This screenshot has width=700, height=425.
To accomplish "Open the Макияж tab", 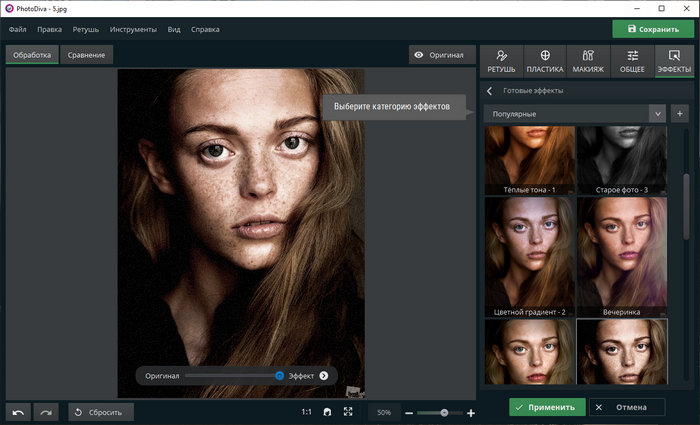I will point(589,61).
